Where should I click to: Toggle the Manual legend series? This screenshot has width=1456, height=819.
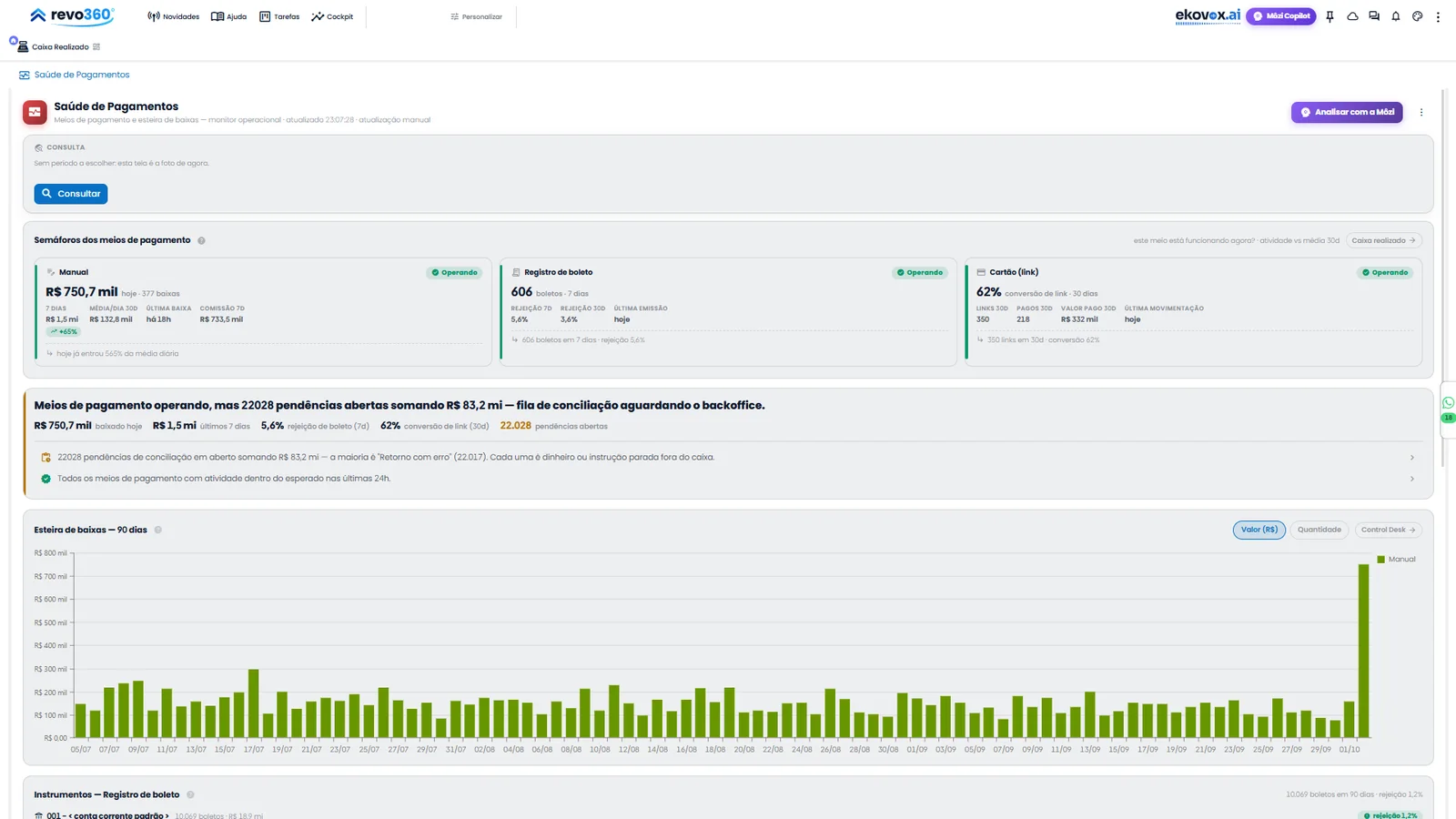(1396, 560)
